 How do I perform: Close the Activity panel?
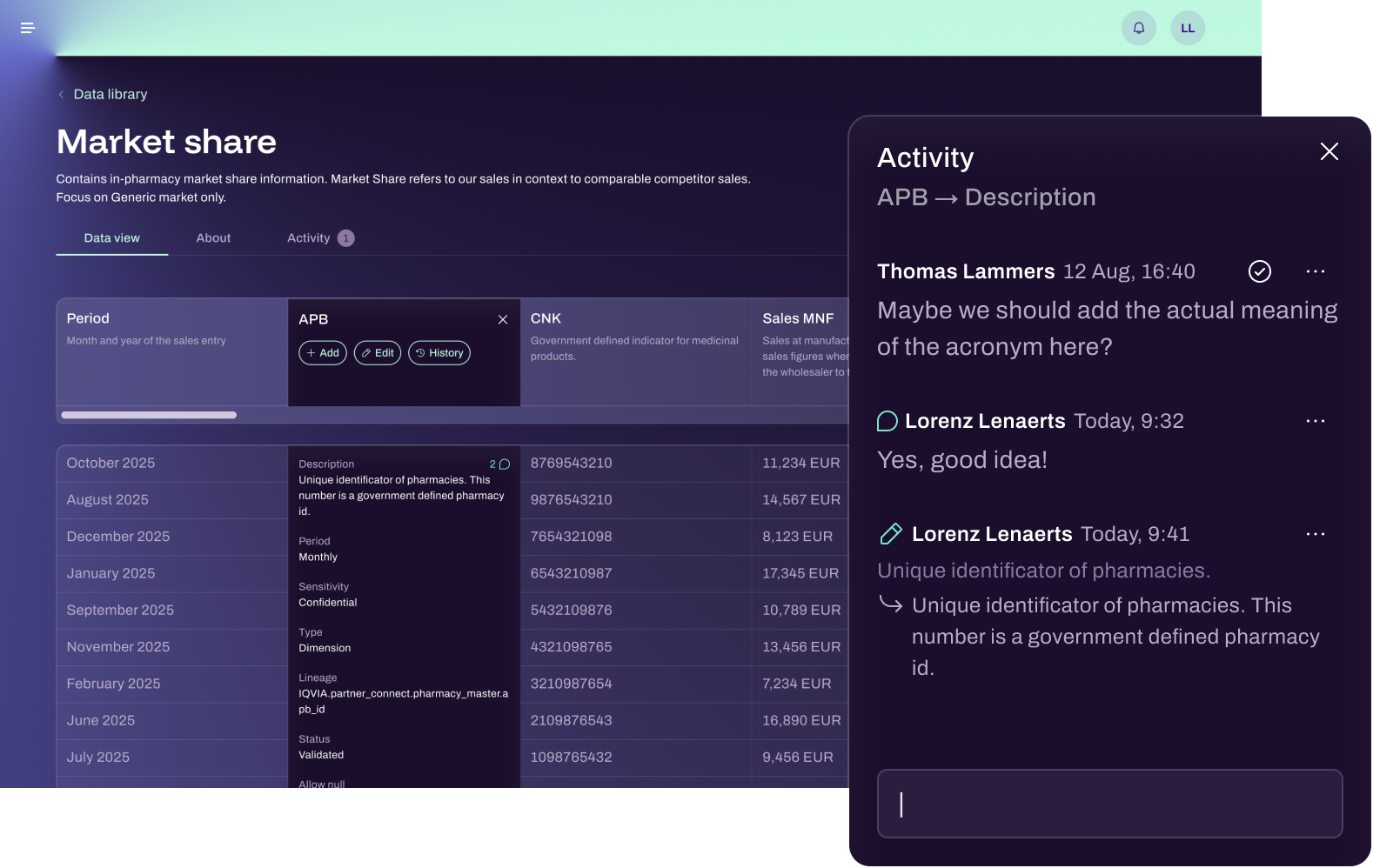tap(1329, 151)
